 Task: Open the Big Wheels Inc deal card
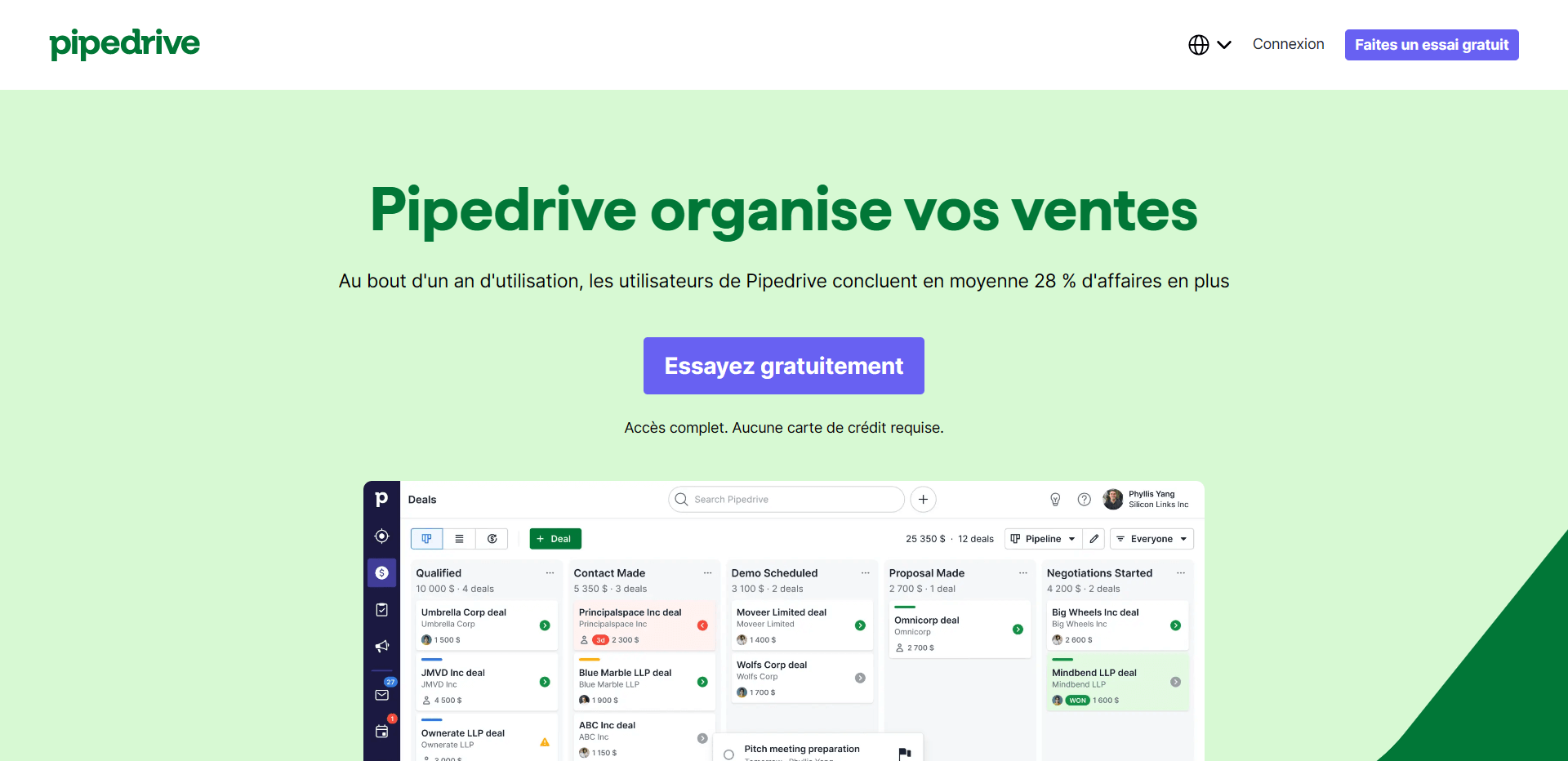click(1117, 625)
